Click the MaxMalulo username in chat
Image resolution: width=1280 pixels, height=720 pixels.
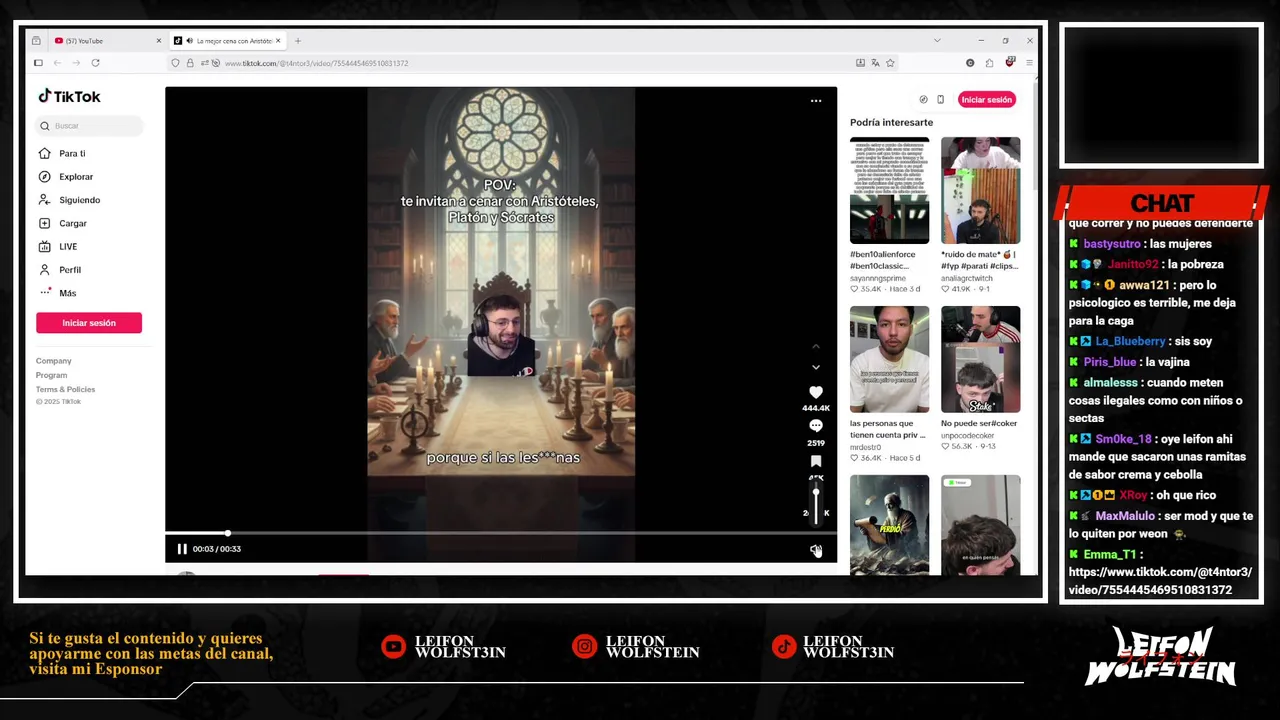pos(1124,516)
